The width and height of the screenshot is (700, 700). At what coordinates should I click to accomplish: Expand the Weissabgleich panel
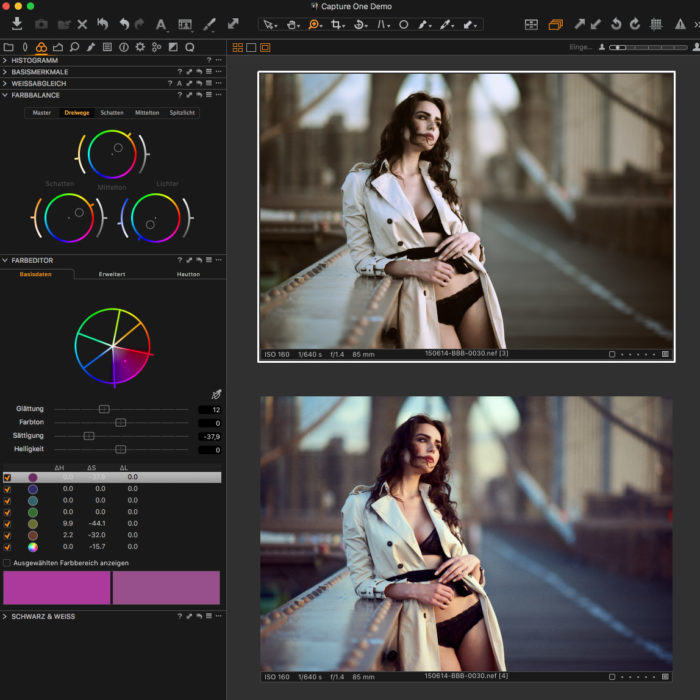[x=5, y=83]
